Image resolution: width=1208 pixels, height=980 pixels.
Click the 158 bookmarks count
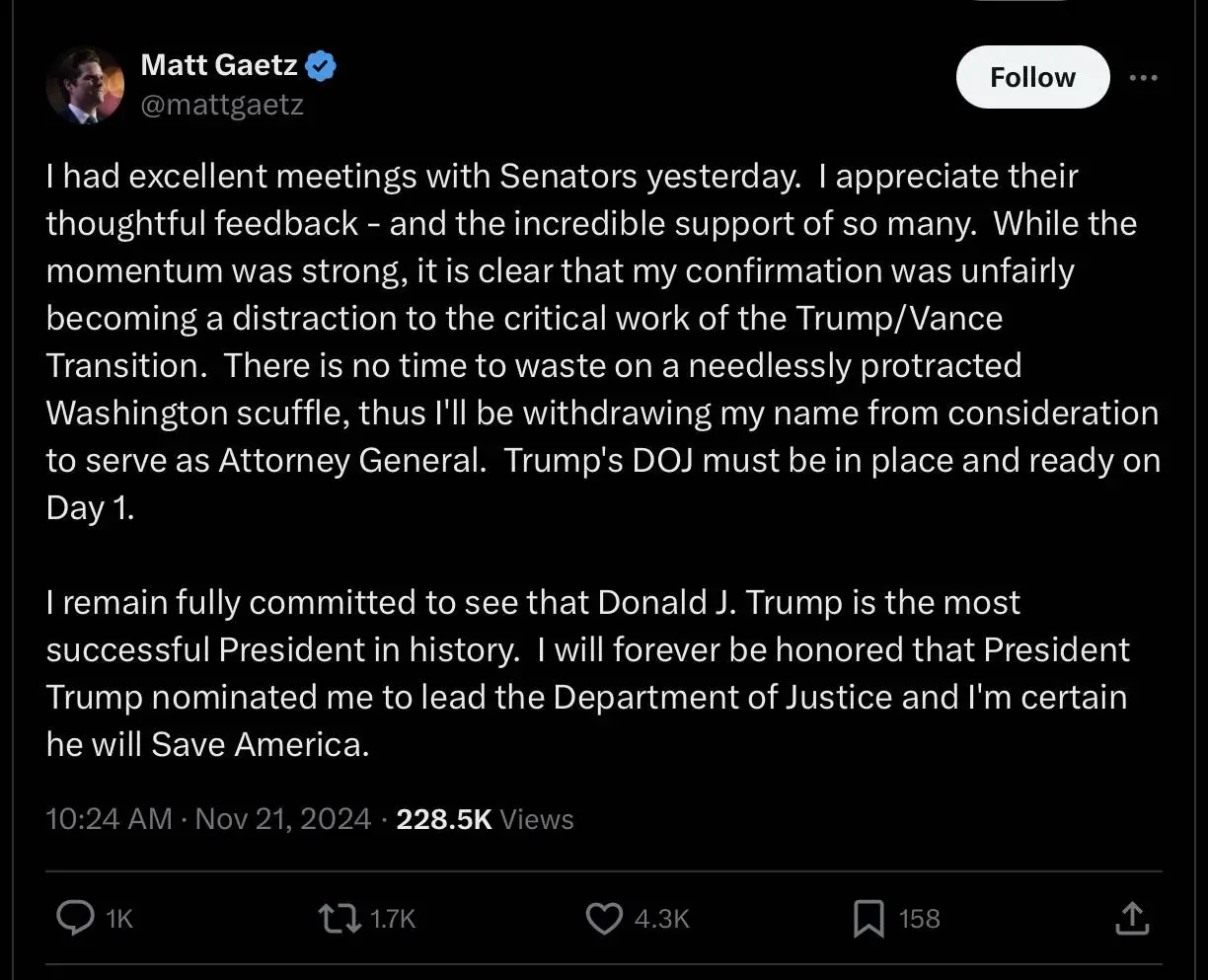919,919
